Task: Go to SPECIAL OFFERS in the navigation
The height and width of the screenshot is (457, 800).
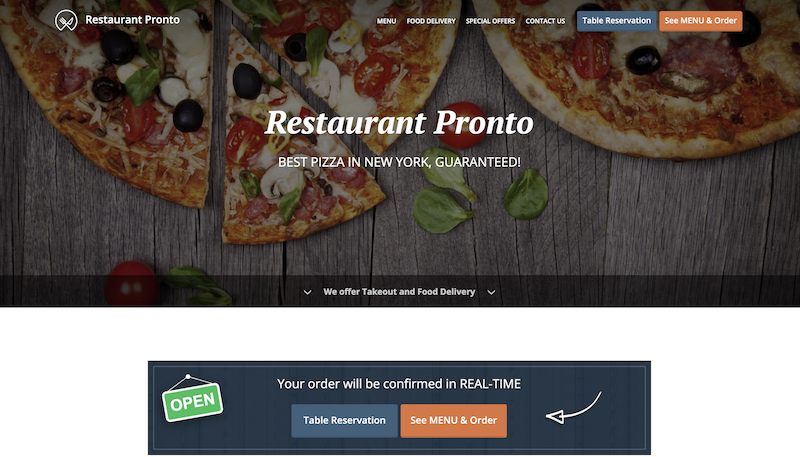Action: [x=490, y=21]
